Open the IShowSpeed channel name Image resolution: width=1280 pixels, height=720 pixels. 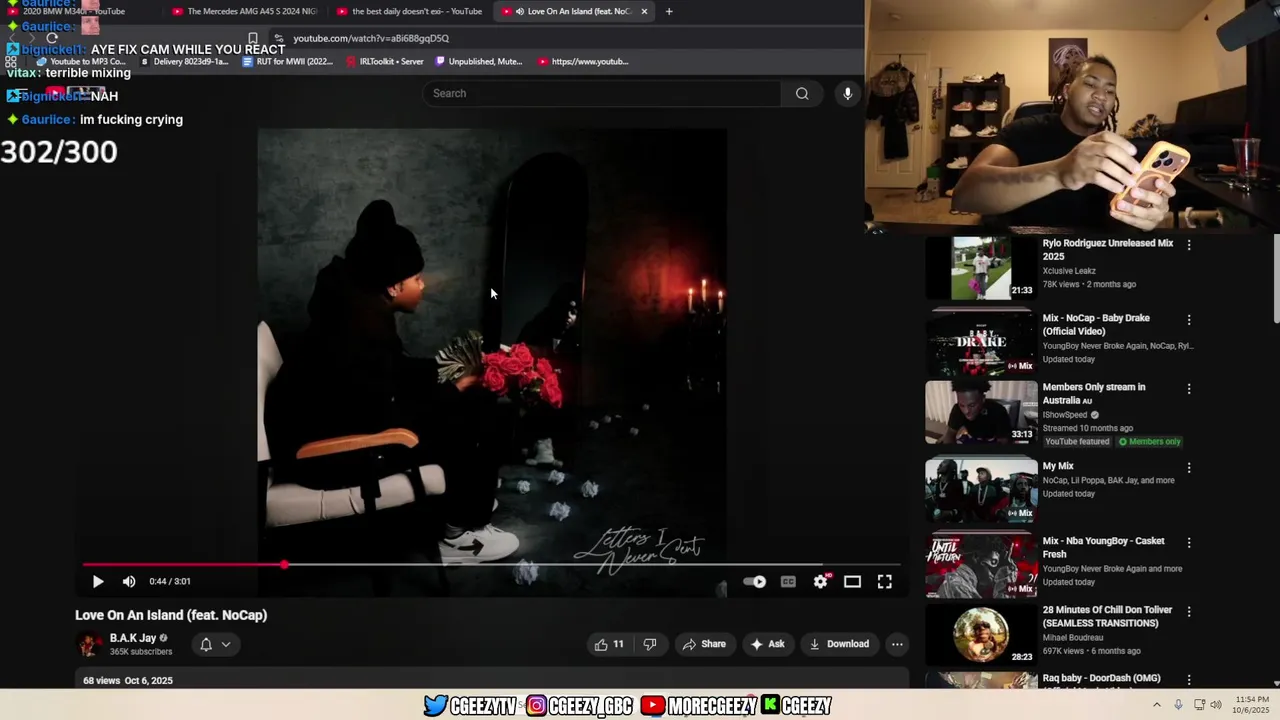pos(1066,415)
